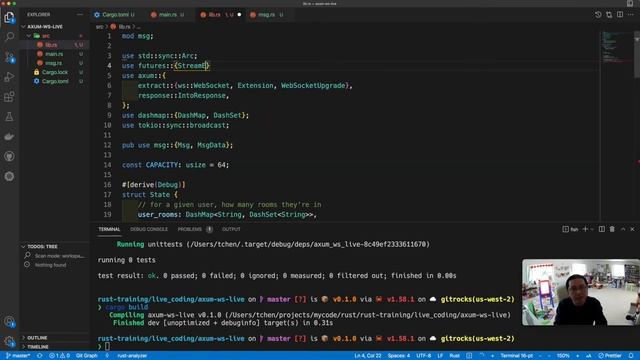Click the editor minimap overview

(616, 47)
